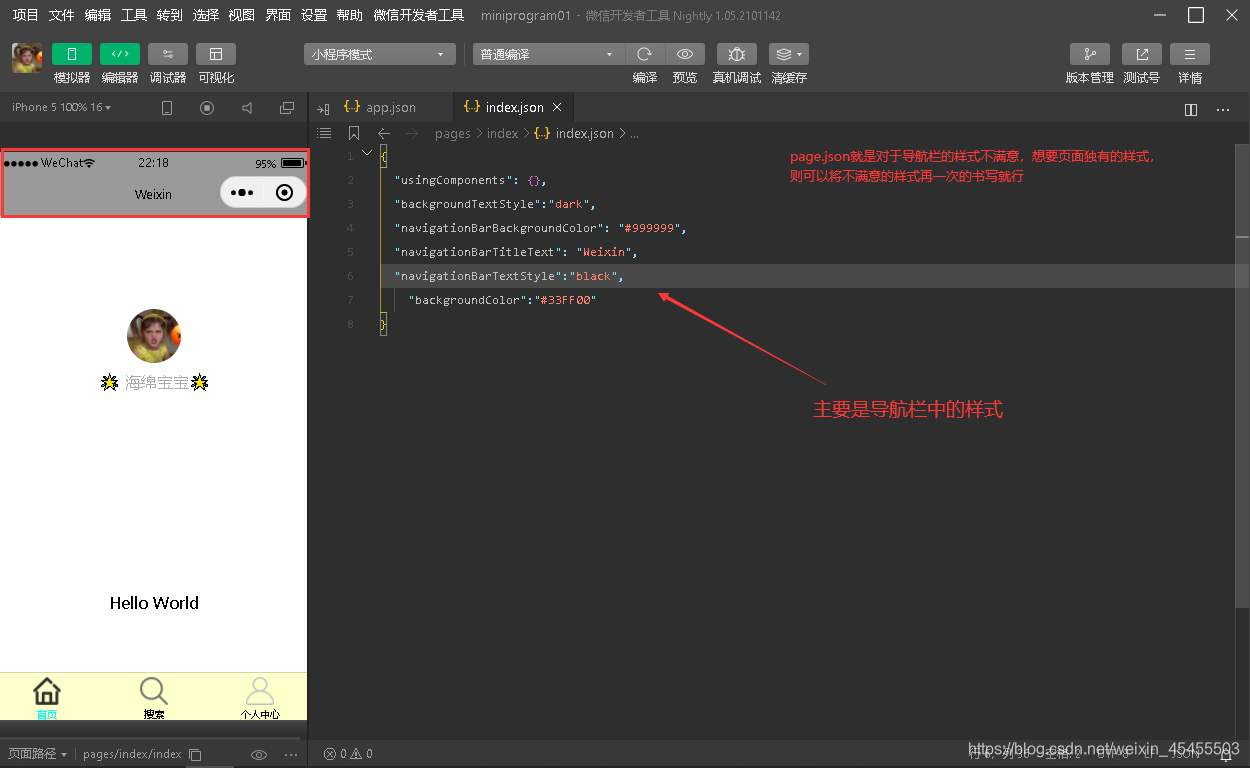Close the index.json tab
This screenshot has height=768, width=1250.
click(557, 107)
